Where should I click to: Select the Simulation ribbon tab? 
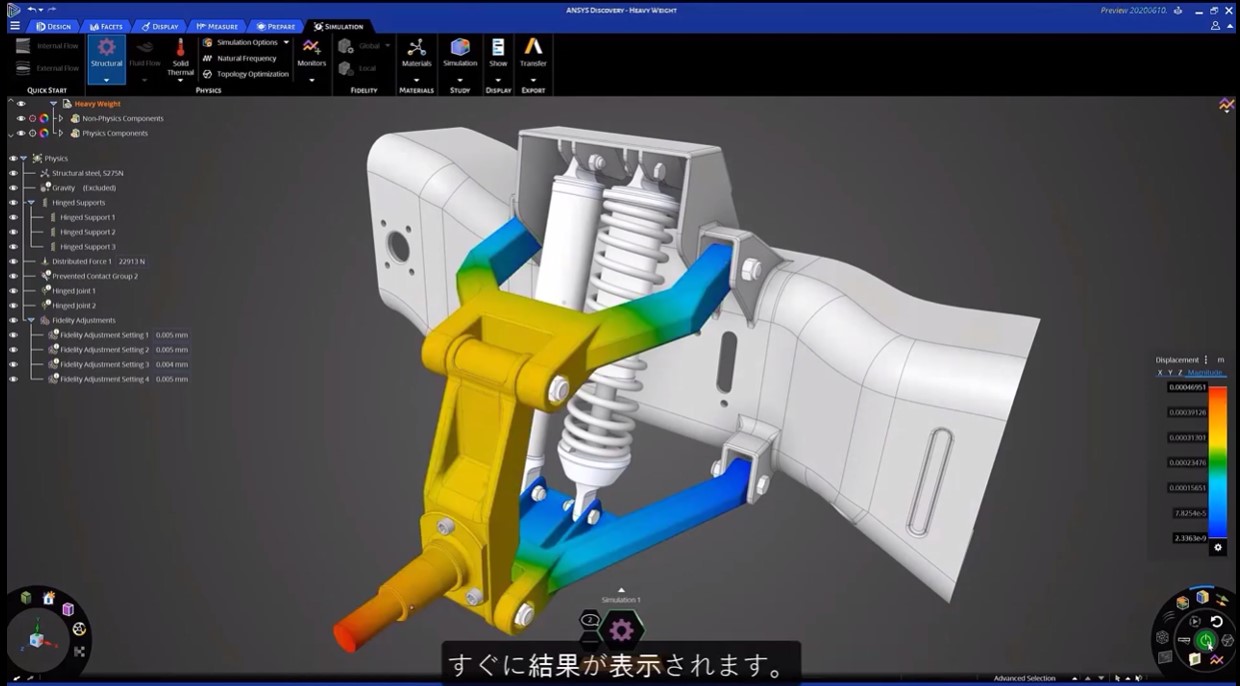pos(338,26)
